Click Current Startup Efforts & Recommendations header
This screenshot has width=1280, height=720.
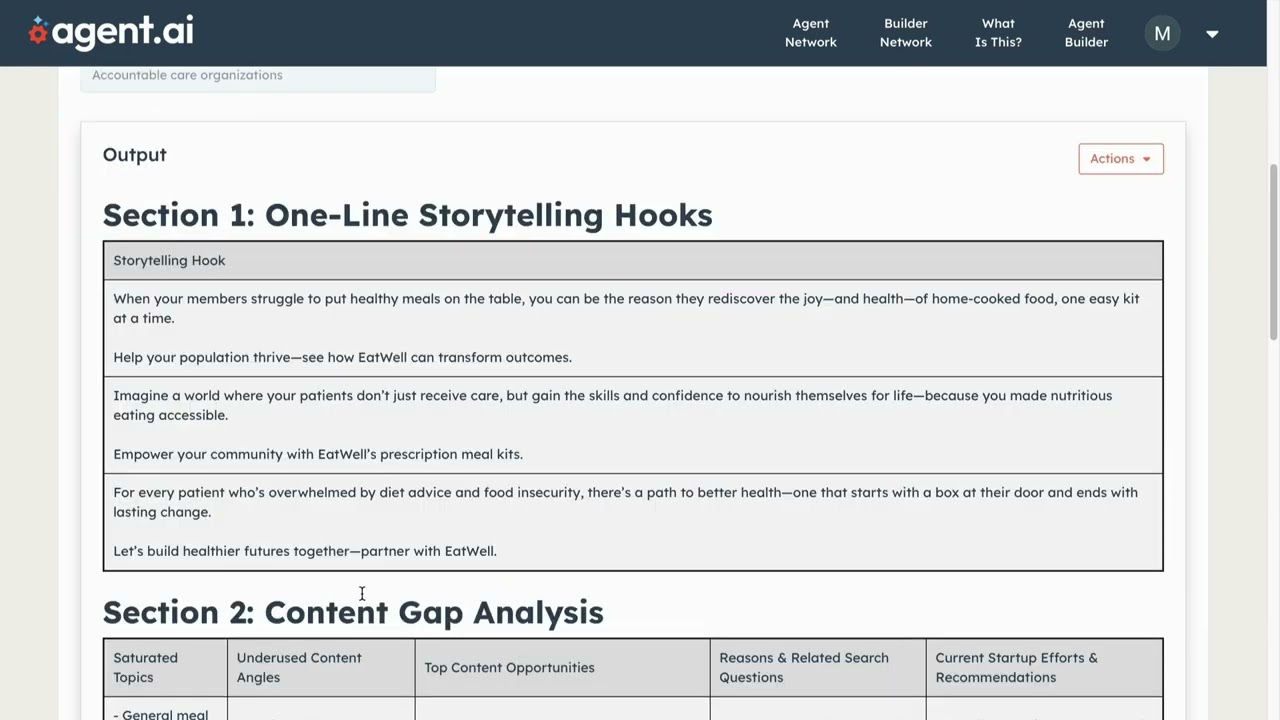pos(1044,667)
